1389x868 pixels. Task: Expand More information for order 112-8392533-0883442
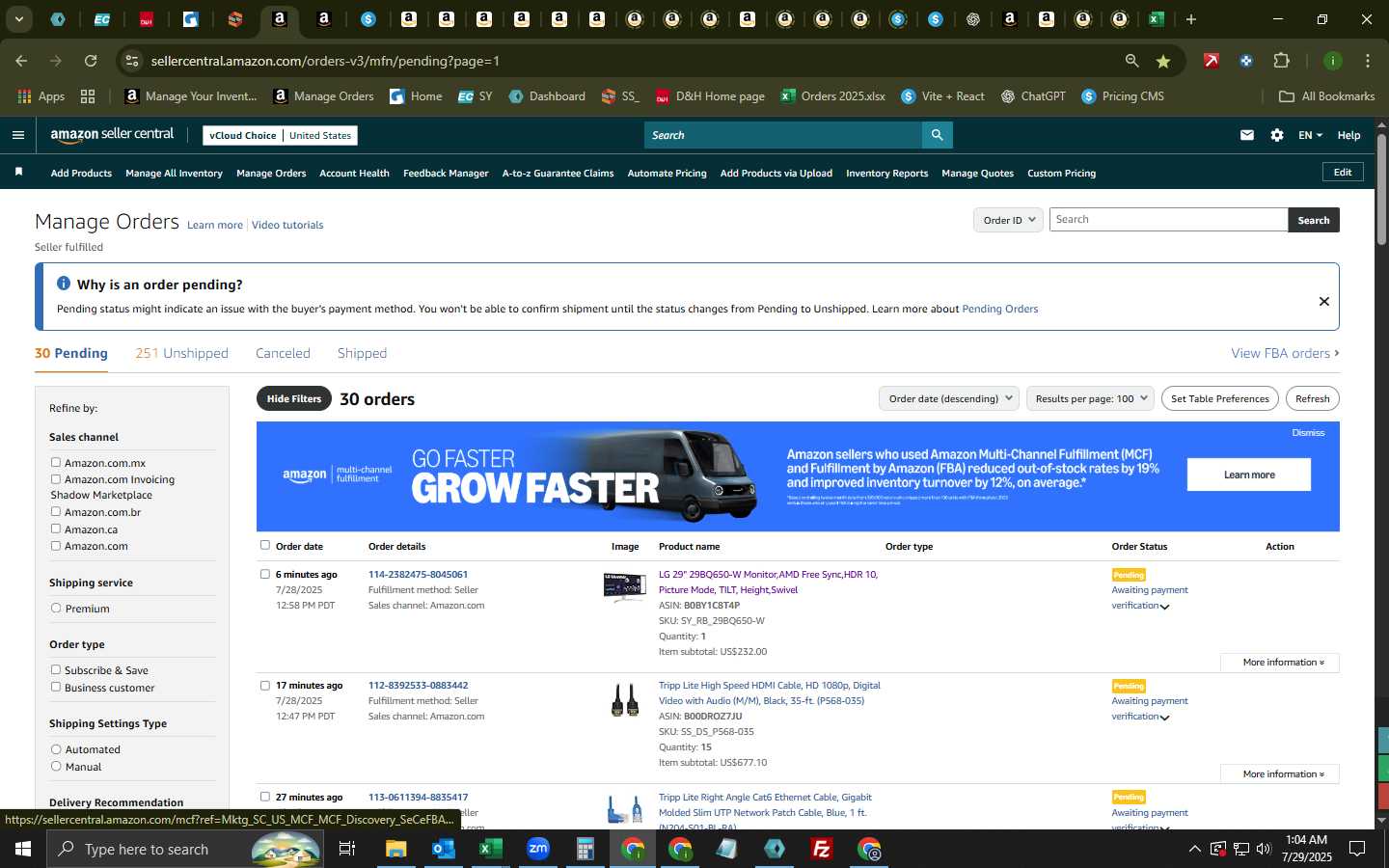pos(1280,773)
